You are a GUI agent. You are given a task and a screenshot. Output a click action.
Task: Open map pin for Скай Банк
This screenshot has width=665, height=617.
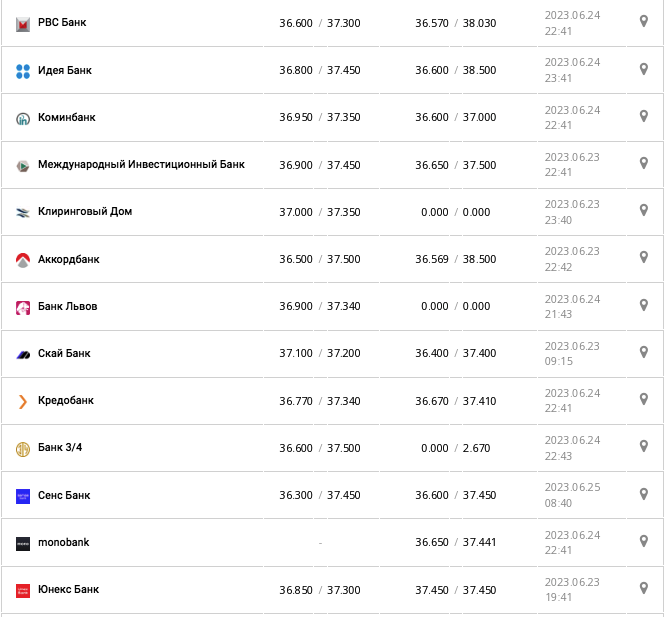(x=644, y=352)
